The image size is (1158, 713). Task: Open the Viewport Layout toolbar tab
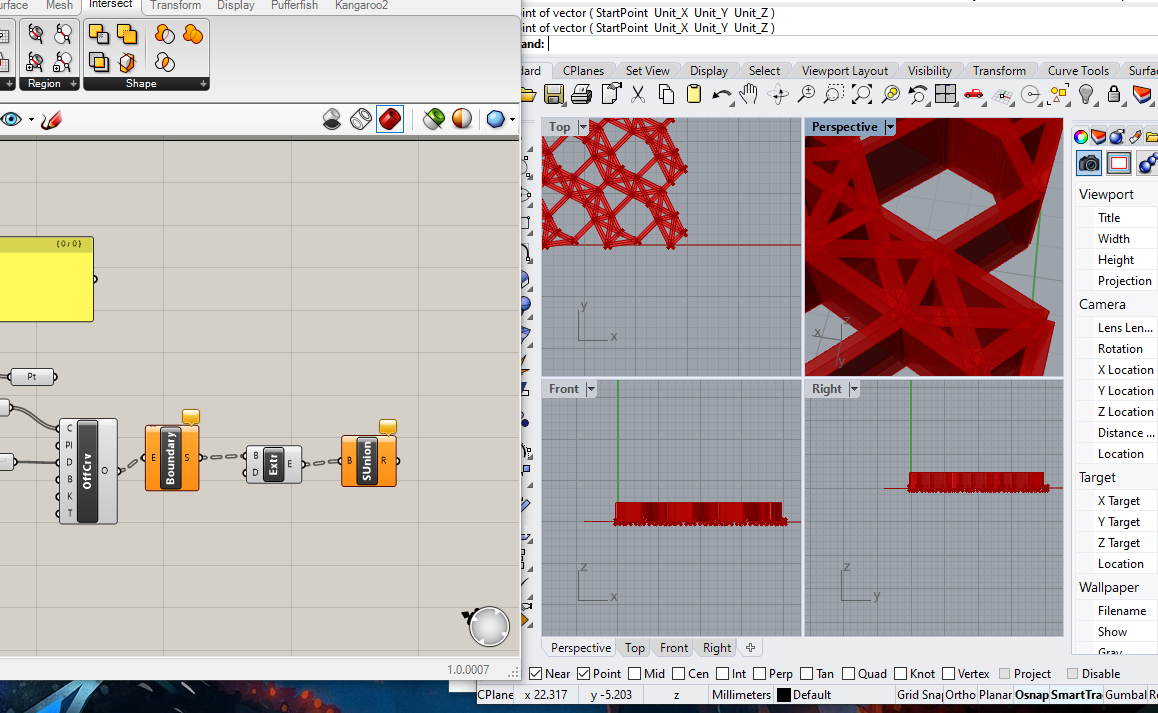pyautogui.click(x=845, y=71)
